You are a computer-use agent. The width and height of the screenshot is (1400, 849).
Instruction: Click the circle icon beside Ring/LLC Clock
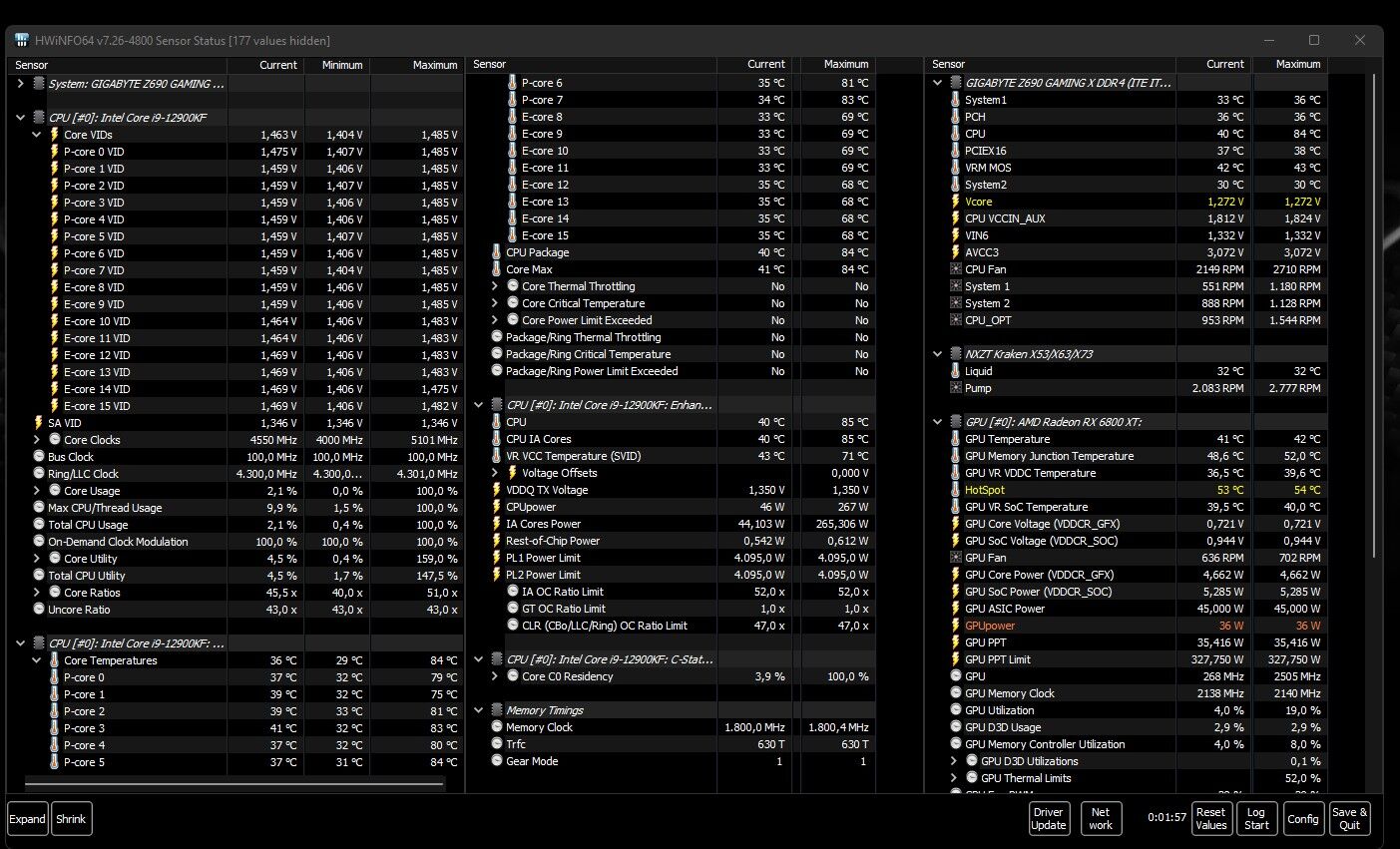pos(39,474)
